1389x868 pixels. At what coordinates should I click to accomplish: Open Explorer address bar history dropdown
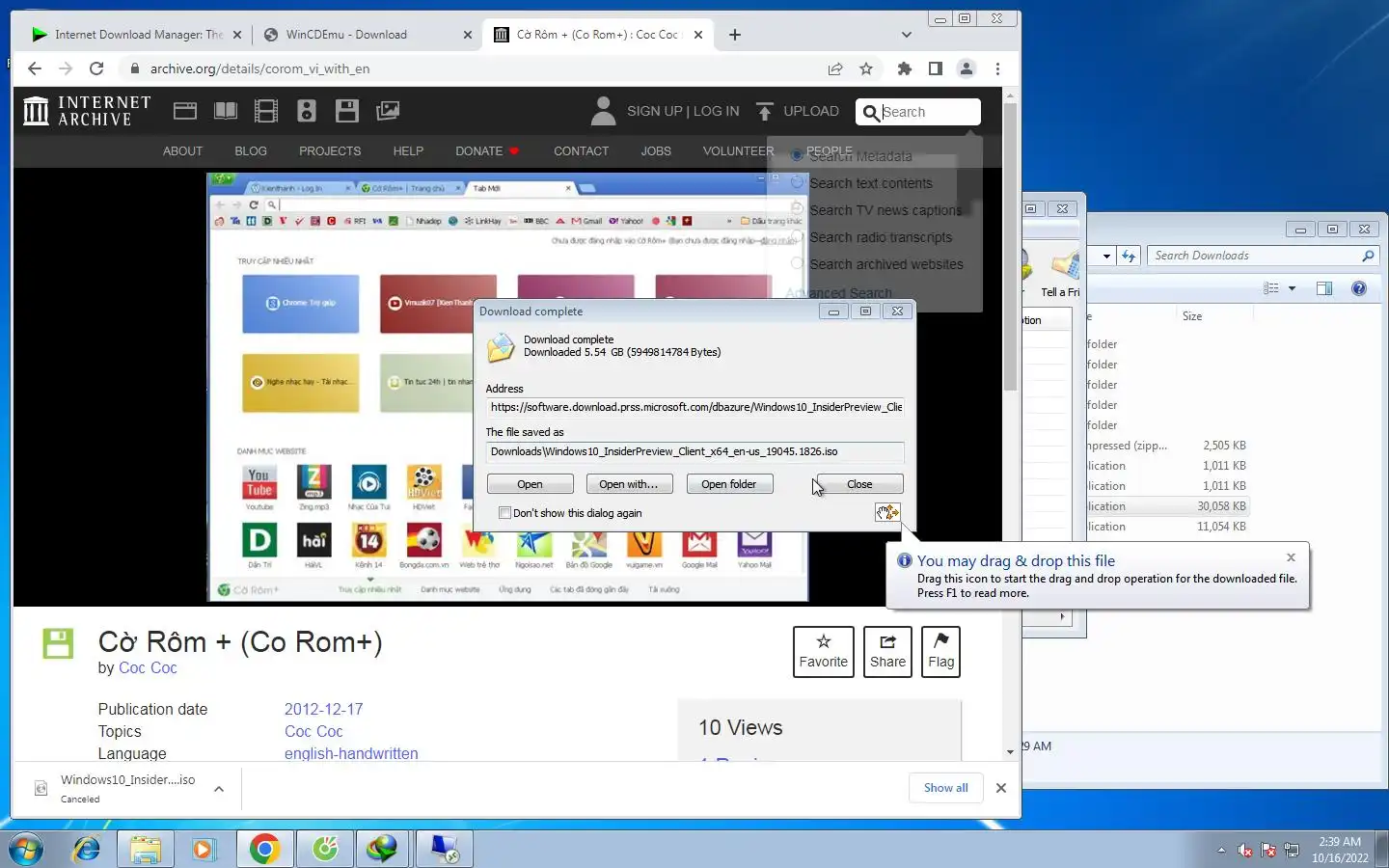1105,256
